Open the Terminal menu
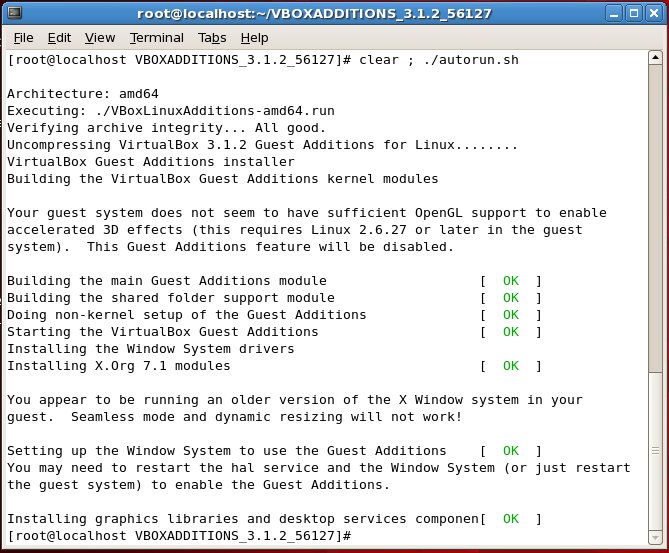The image size is (669, 553). pyautogui.click(x=157, y=38)
